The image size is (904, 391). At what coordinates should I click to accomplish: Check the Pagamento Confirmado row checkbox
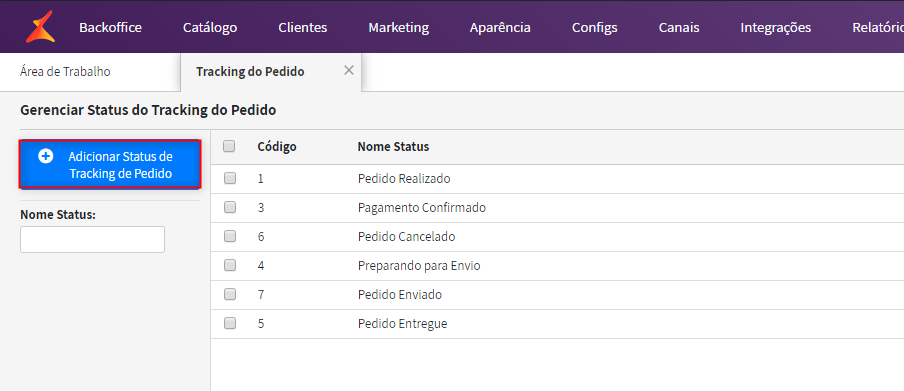(x=230, y=207)
